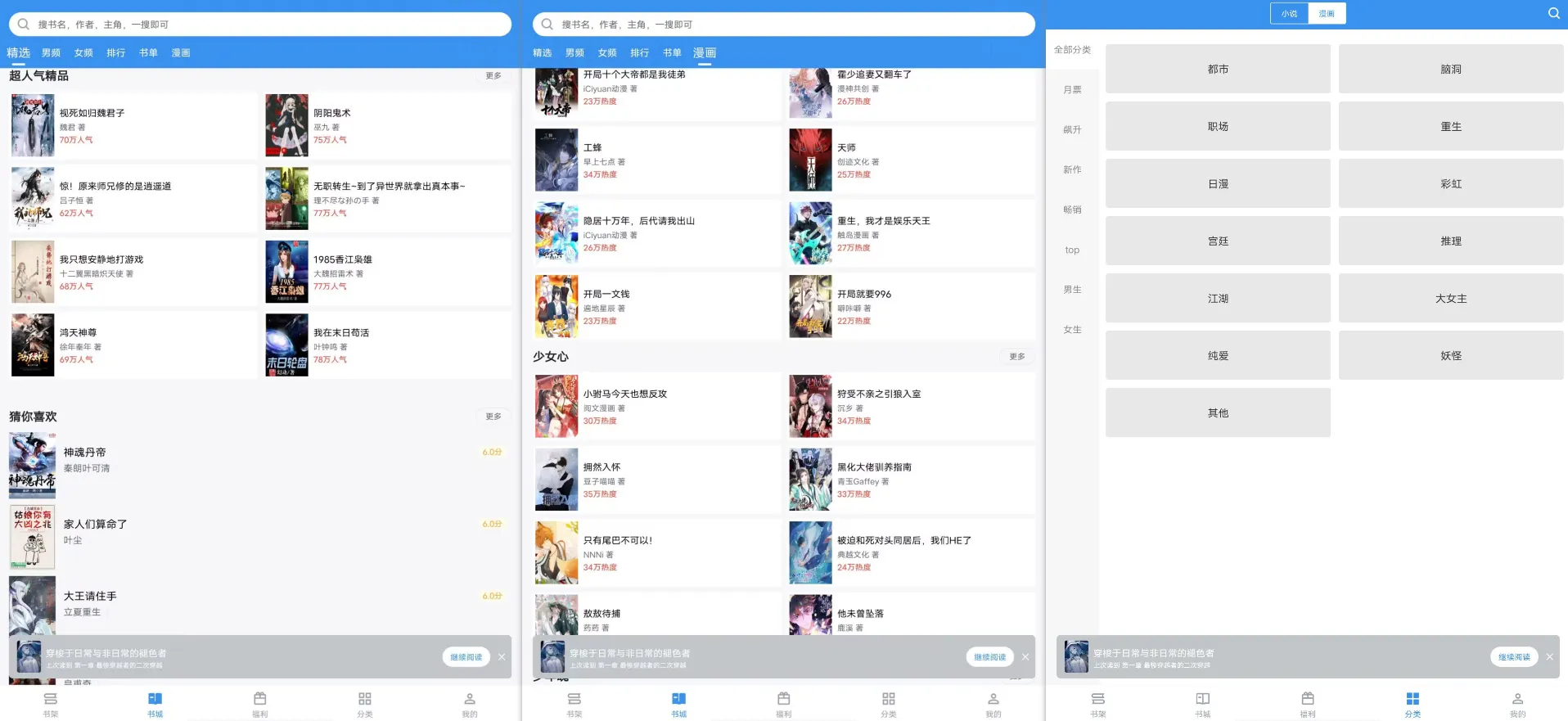
Task: Switch to 漫画 in the right panel toggle
Action: pos(1327,13)
